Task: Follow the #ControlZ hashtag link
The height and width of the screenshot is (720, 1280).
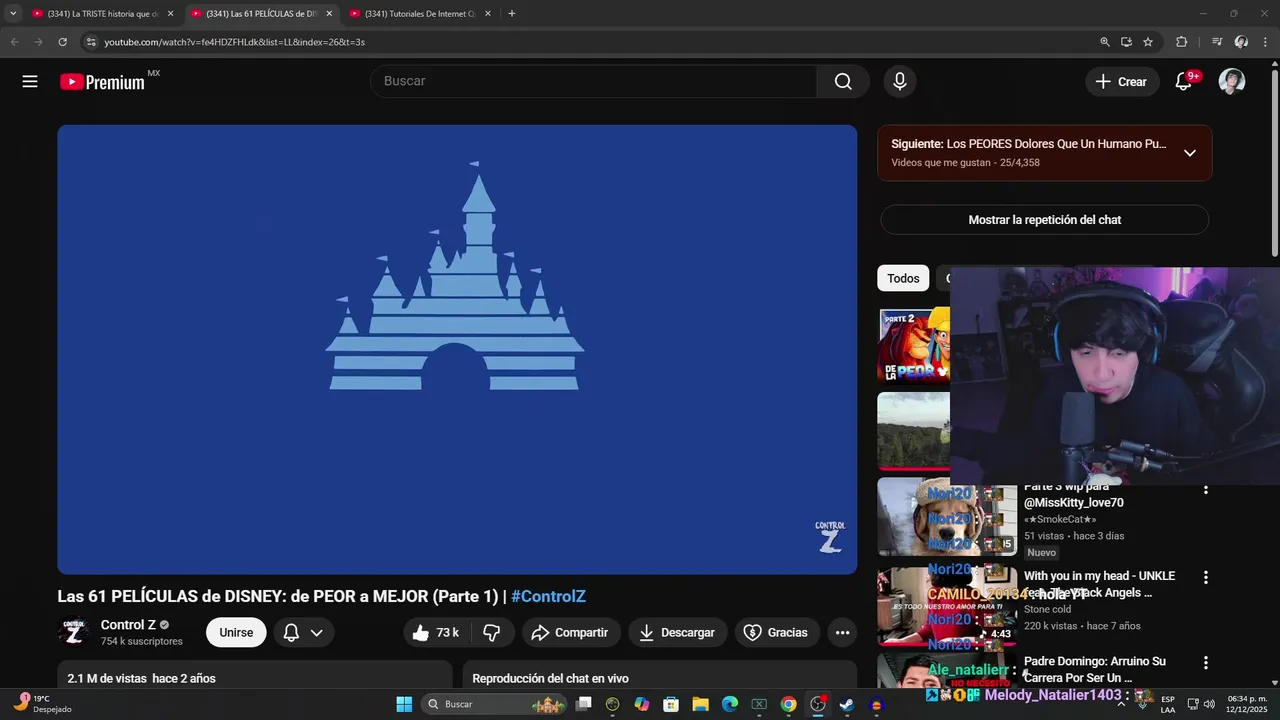Action: click(548, 596)
